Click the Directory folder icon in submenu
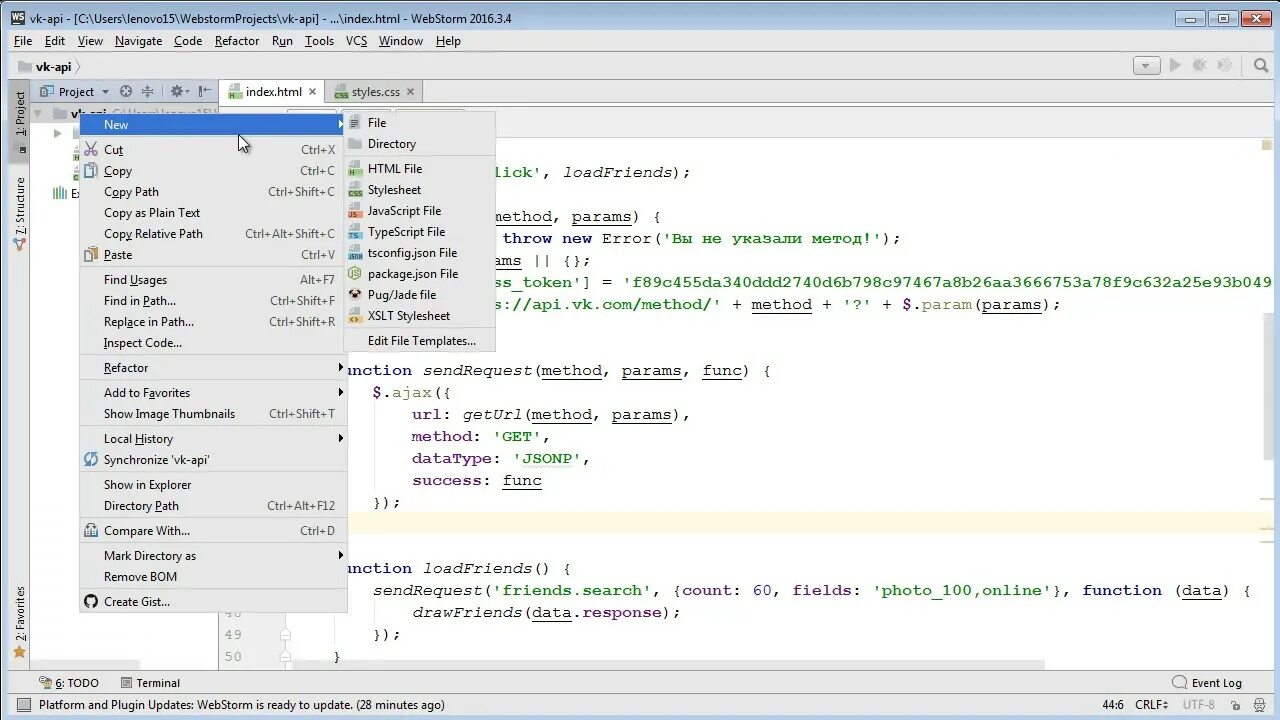This screenshot has width=1280, height=720. 355,144
